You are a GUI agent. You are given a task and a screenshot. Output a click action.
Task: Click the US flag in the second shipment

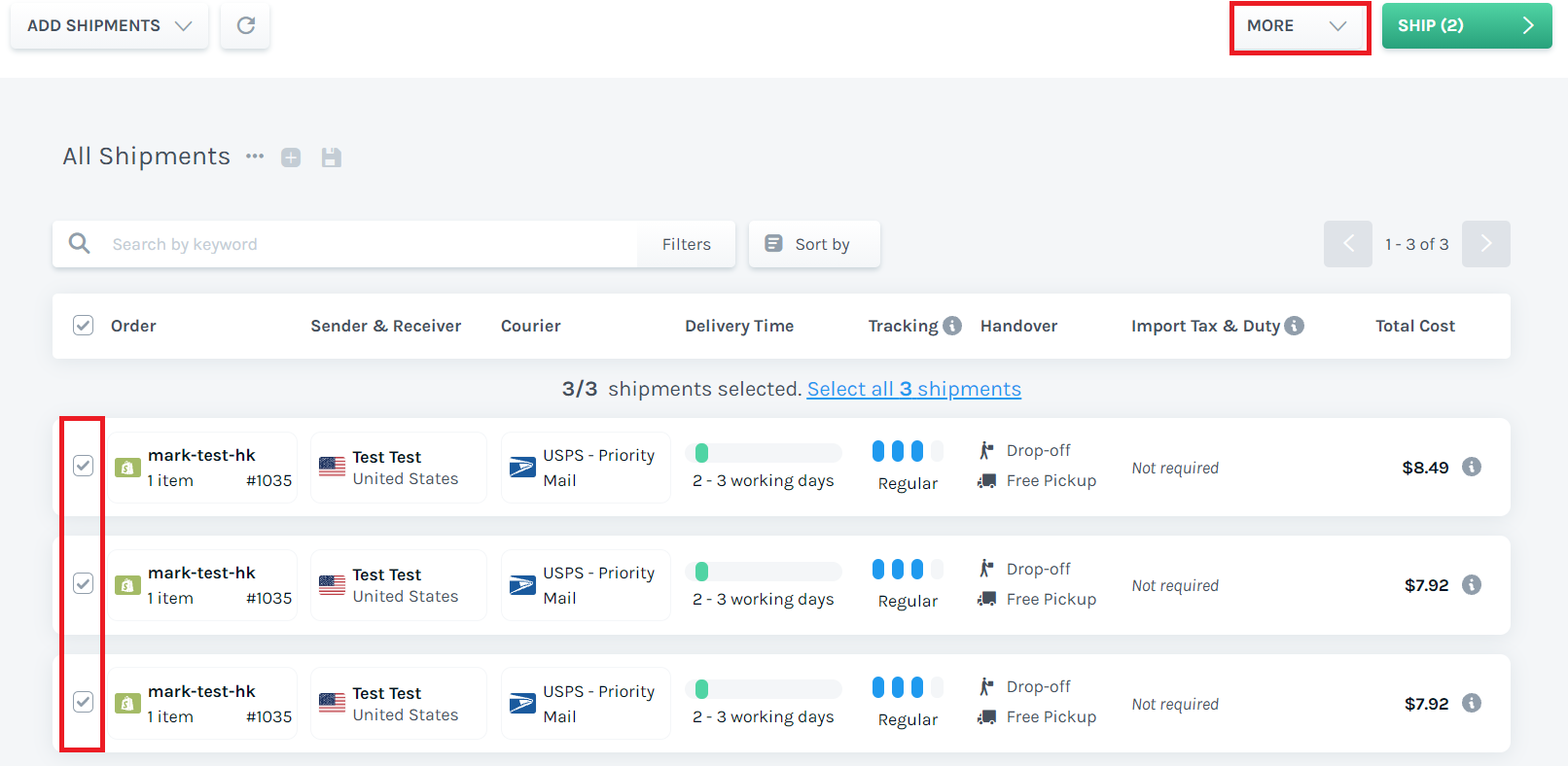pos(332,585)
